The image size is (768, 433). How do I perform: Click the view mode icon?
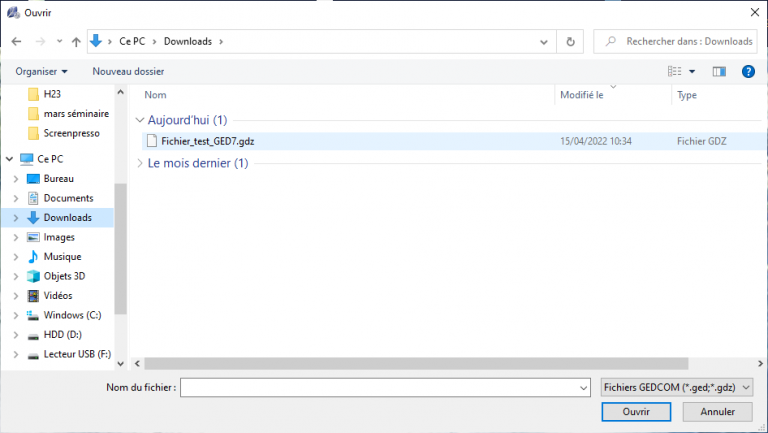pos(674,71)
